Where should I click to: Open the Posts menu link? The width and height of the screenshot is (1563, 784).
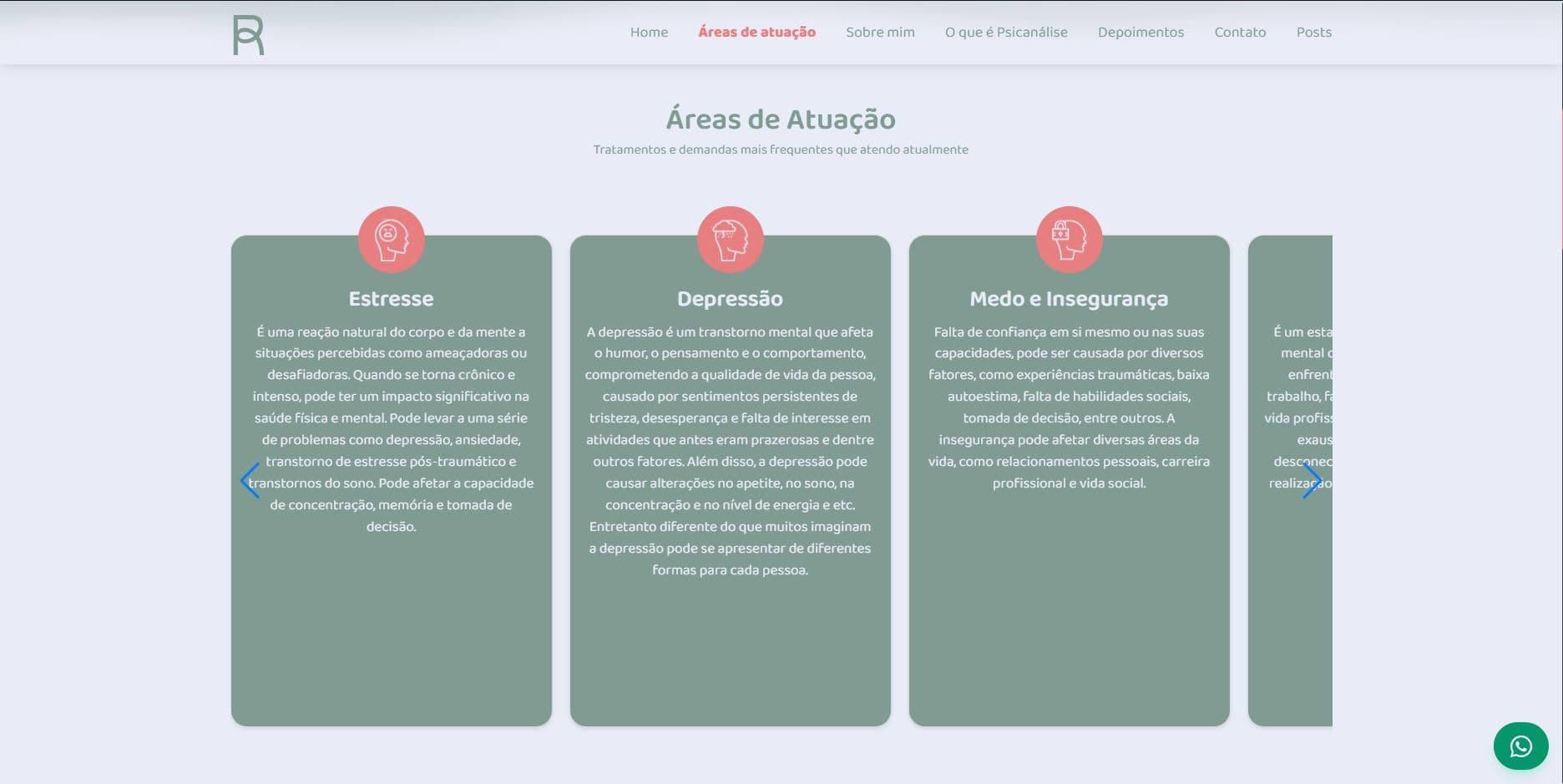(x=1313, y=33)
